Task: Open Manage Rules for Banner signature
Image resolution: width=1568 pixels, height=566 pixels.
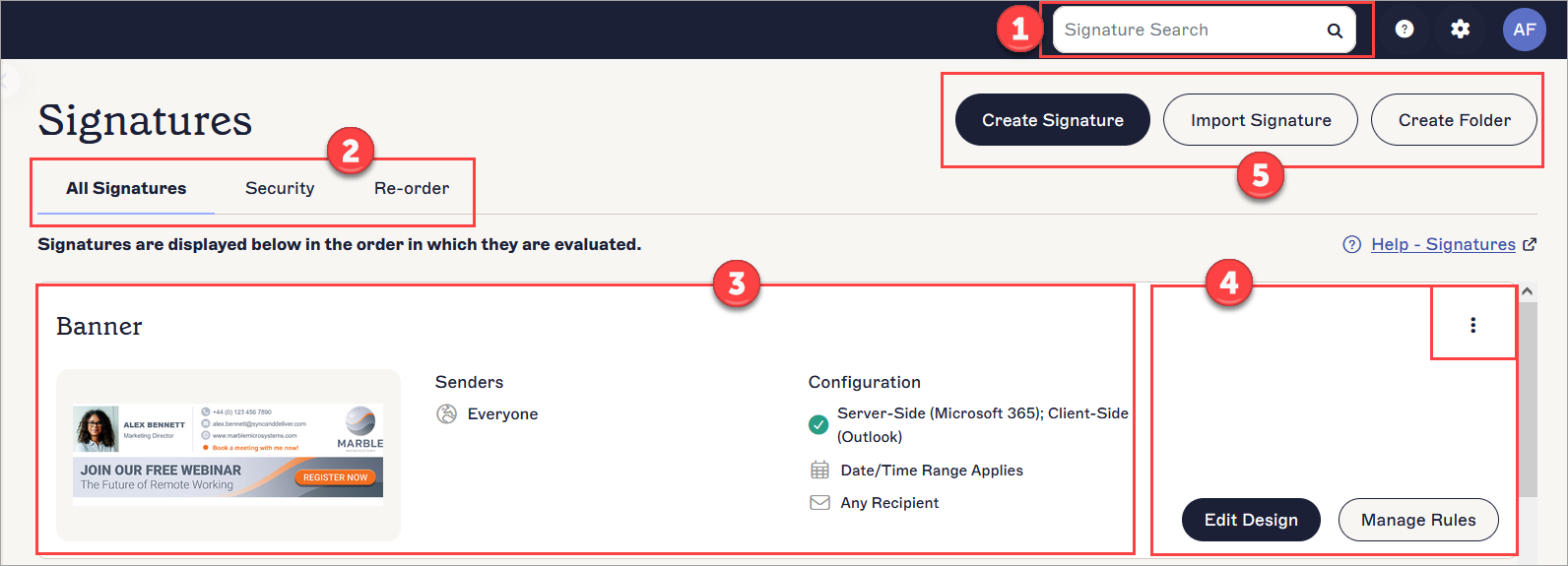Action: (x=1418, y=520)
